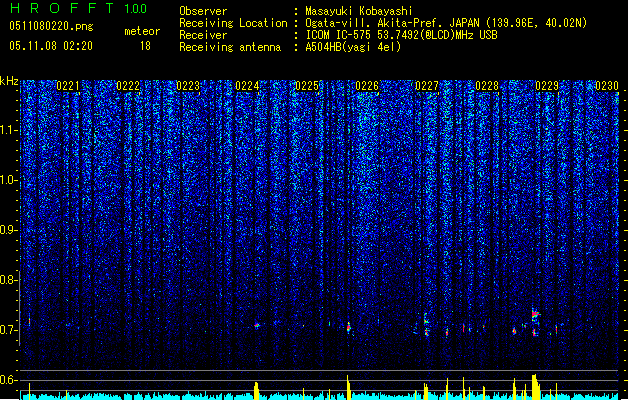Screen dimensions: 629x400
Task: Click the 0.6 frequency axis label
Action: 9,380
